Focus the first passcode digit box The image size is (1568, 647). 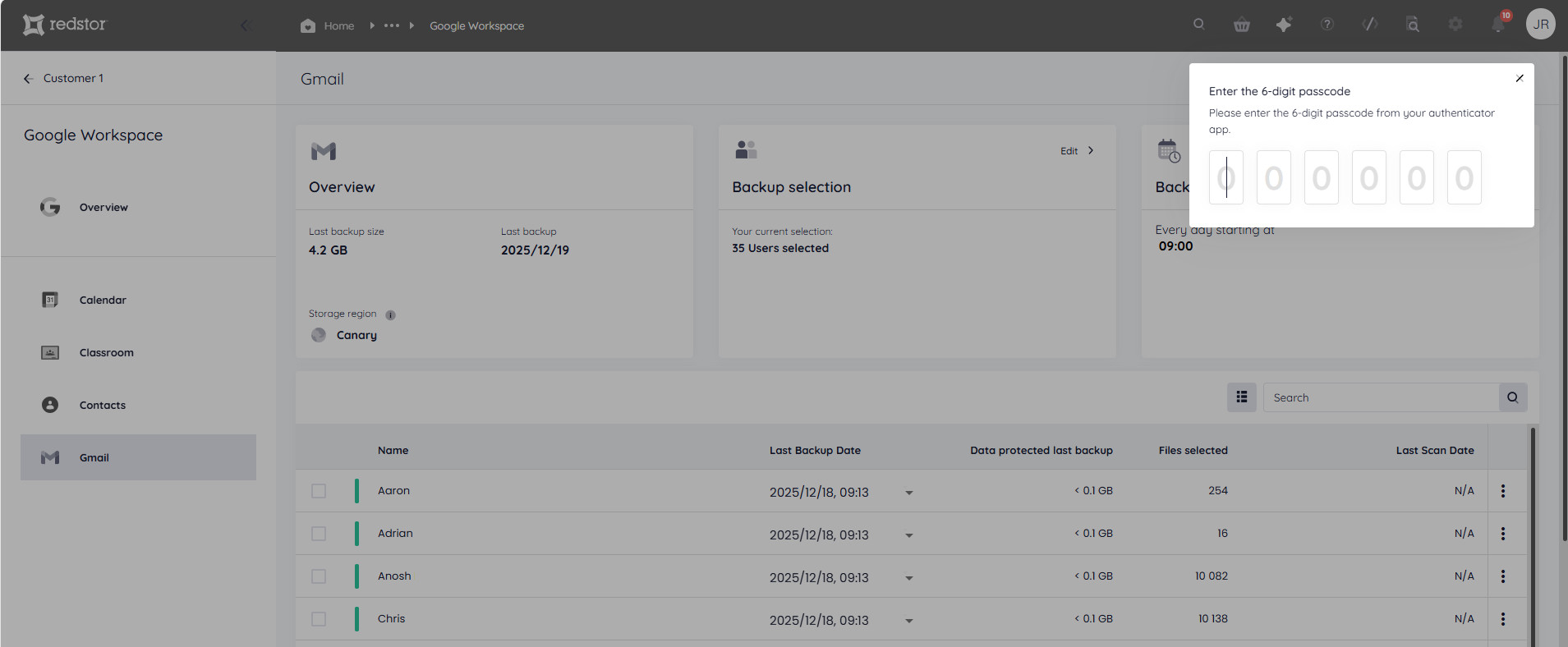[x=1226, y=177]
